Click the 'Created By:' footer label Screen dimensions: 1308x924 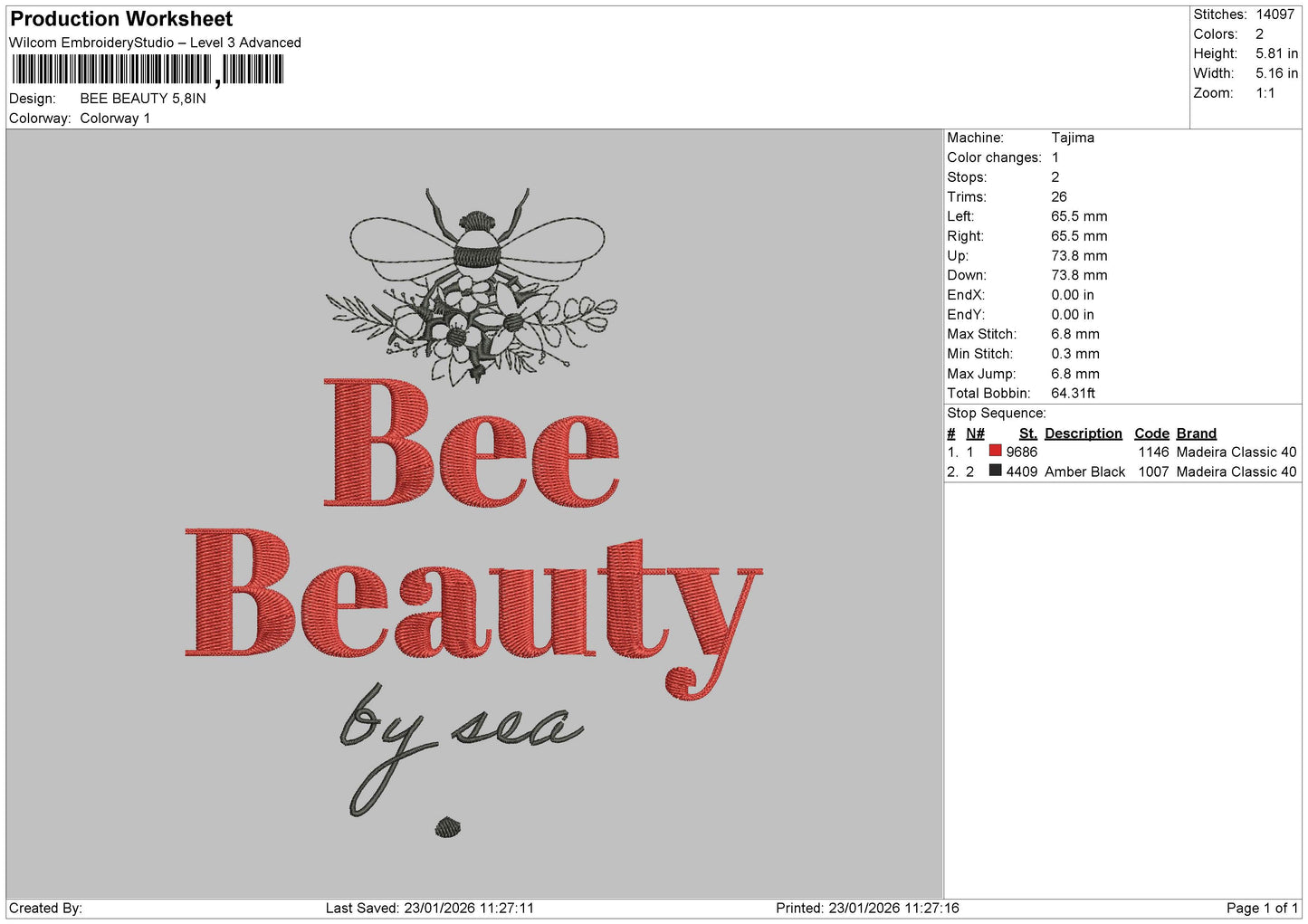[x=45, y=909]
